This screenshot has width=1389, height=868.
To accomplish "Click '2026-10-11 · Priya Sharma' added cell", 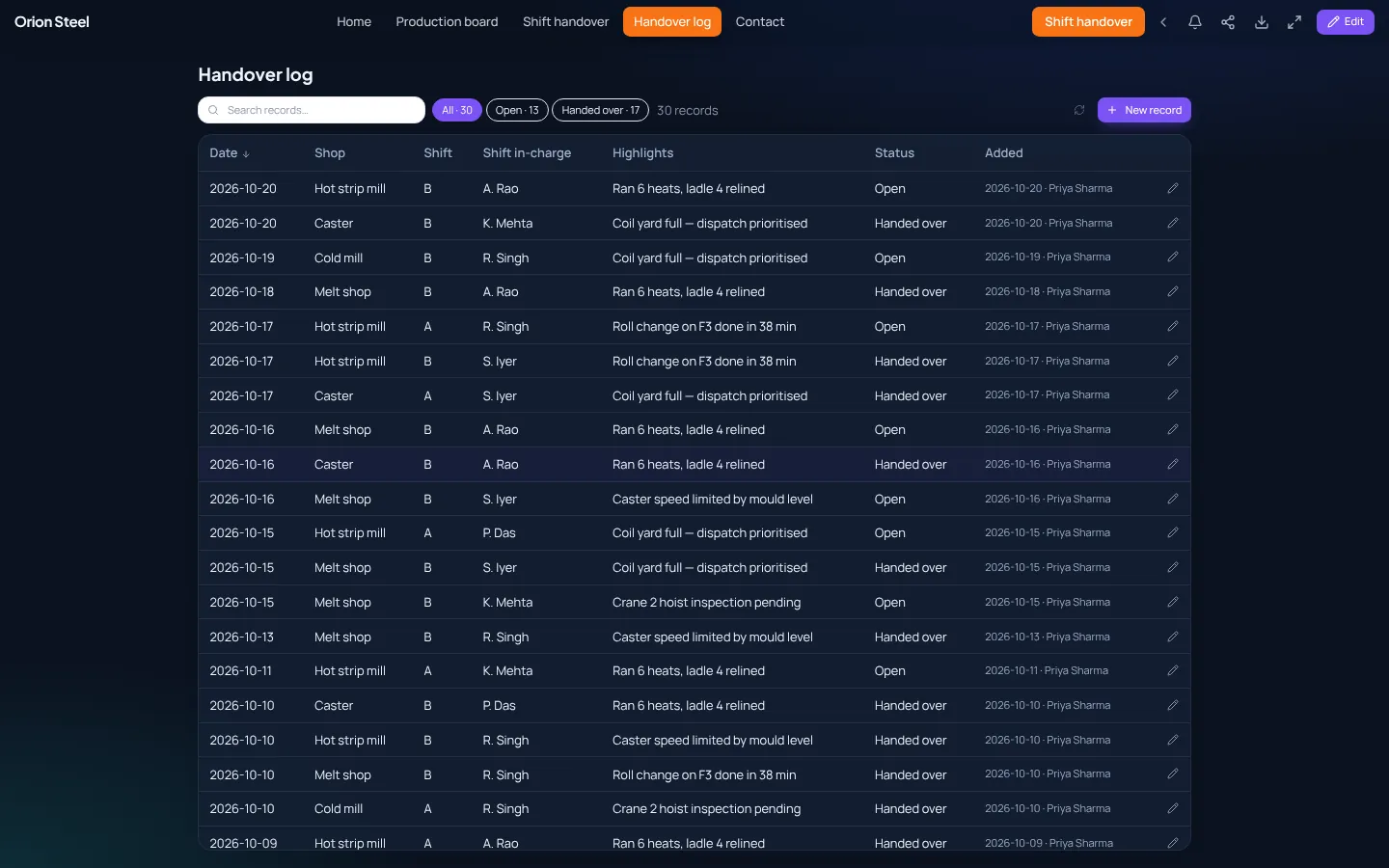I will point(1047,670).
